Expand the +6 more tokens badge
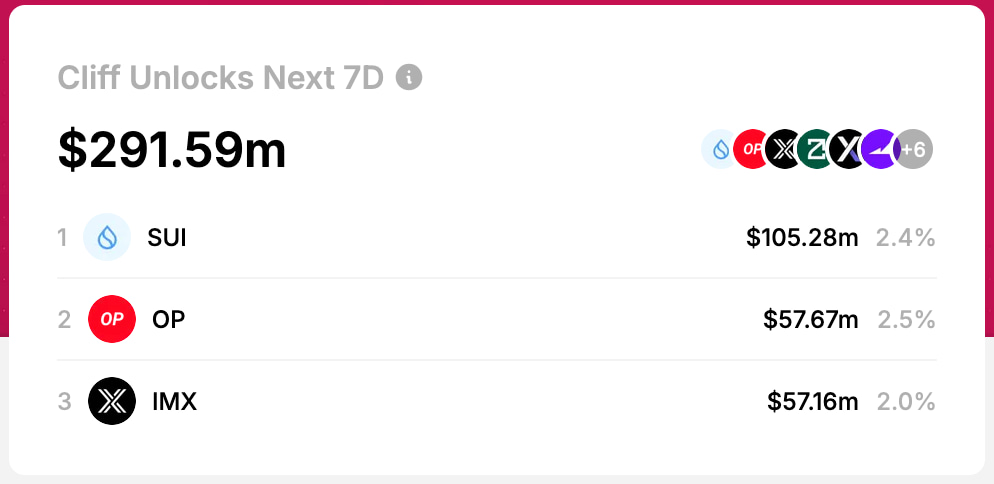The height and width of the screenshot is (484, 994). pyautogui.click(x=914, y=149)
